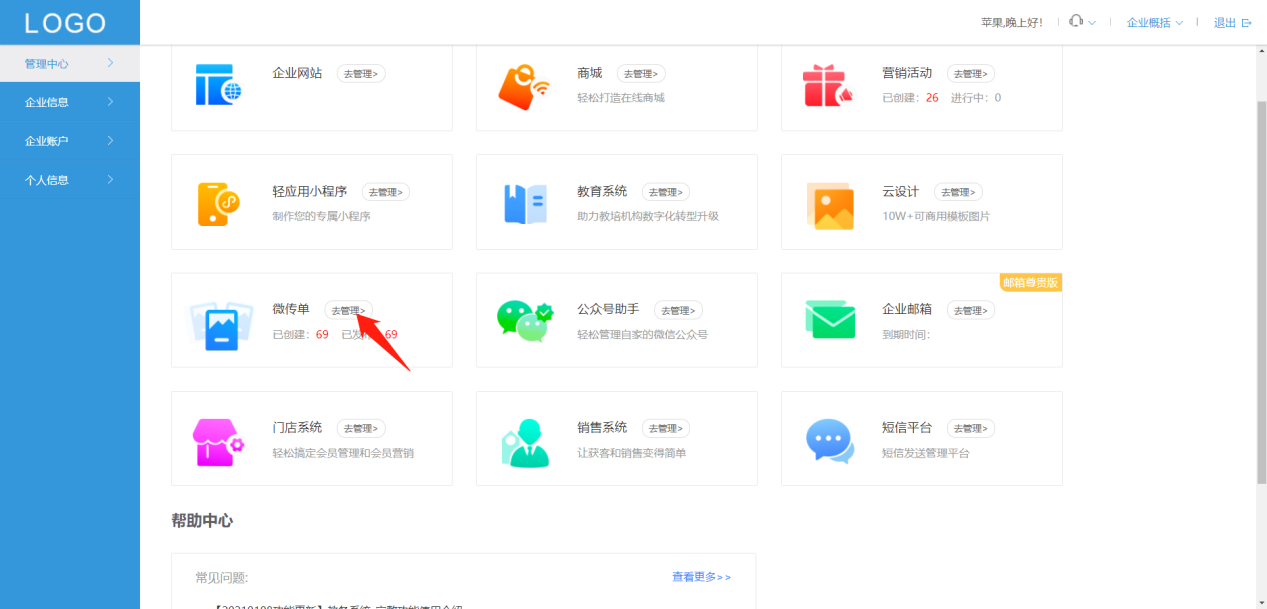The height and width of the screenshot is (609, 1267).
Task: Open 去管理 for 公众号助手
Action: (678, 310)
